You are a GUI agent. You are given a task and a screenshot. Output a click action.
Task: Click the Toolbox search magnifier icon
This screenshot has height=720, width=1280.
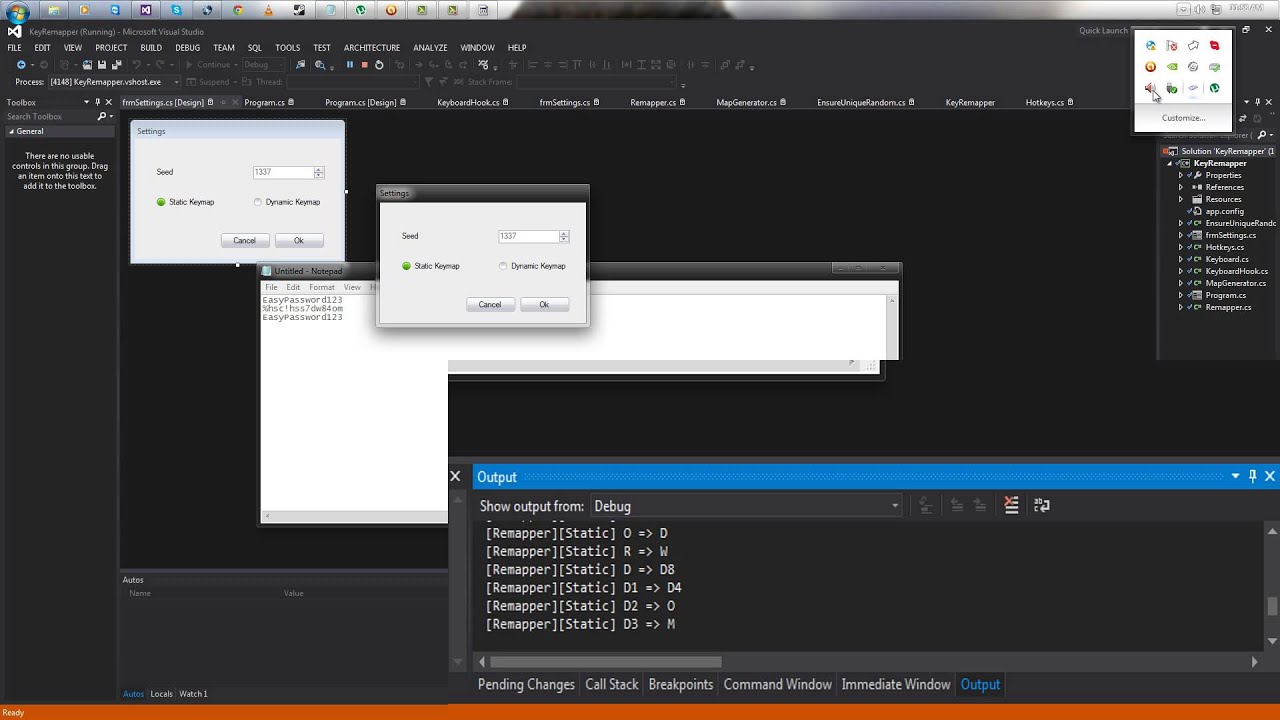point(102,116)
